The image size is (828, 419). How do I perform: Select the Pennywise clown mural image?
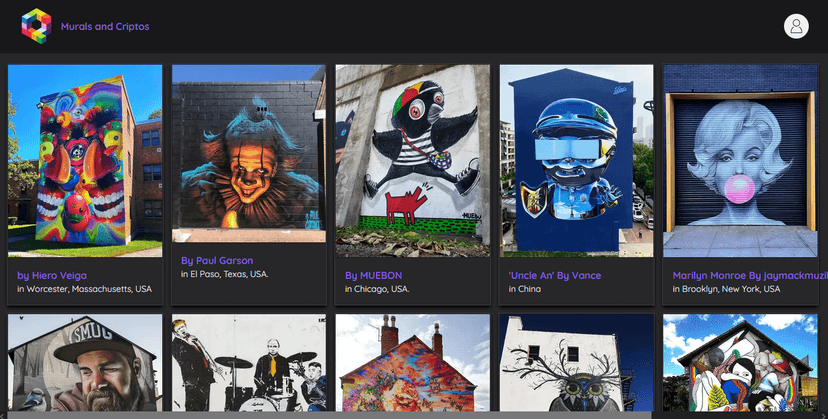coord(249,153)
